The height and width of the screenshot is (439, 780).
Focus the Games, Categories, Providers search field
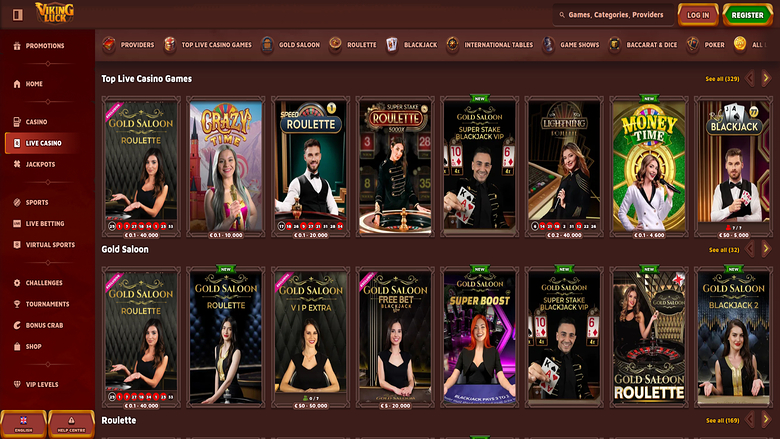coord(613,15)
